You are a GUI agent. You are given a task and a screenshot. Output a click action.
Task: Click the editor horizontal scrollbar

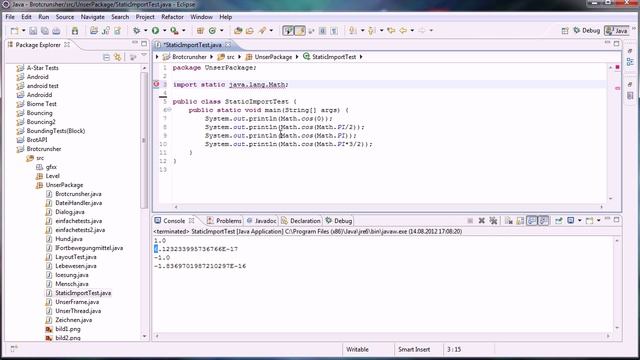point(388,207)
